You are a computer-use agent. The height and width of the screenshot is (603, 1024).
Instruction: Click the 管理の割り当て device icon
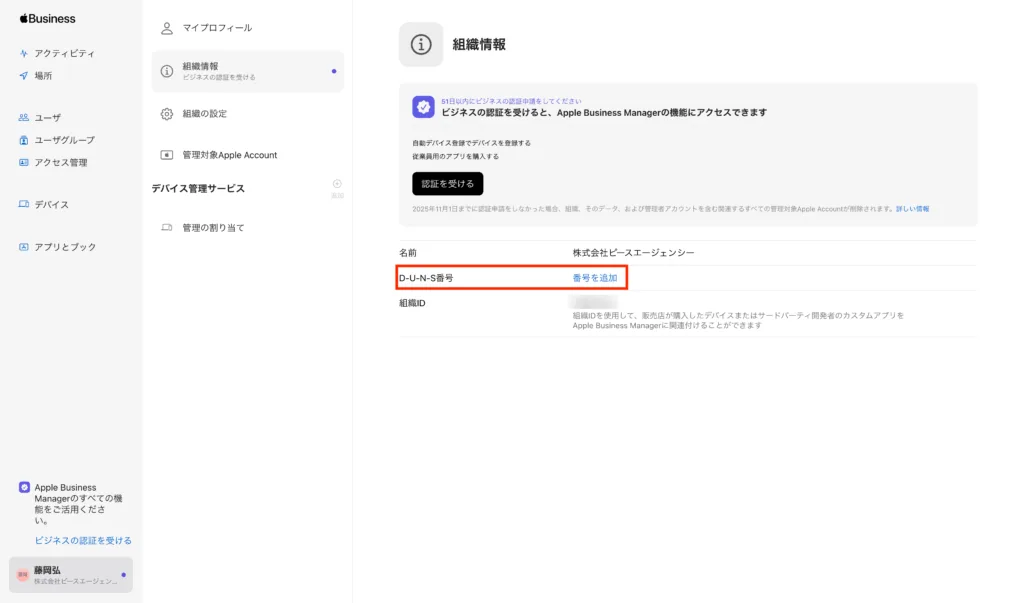point(167,227)
